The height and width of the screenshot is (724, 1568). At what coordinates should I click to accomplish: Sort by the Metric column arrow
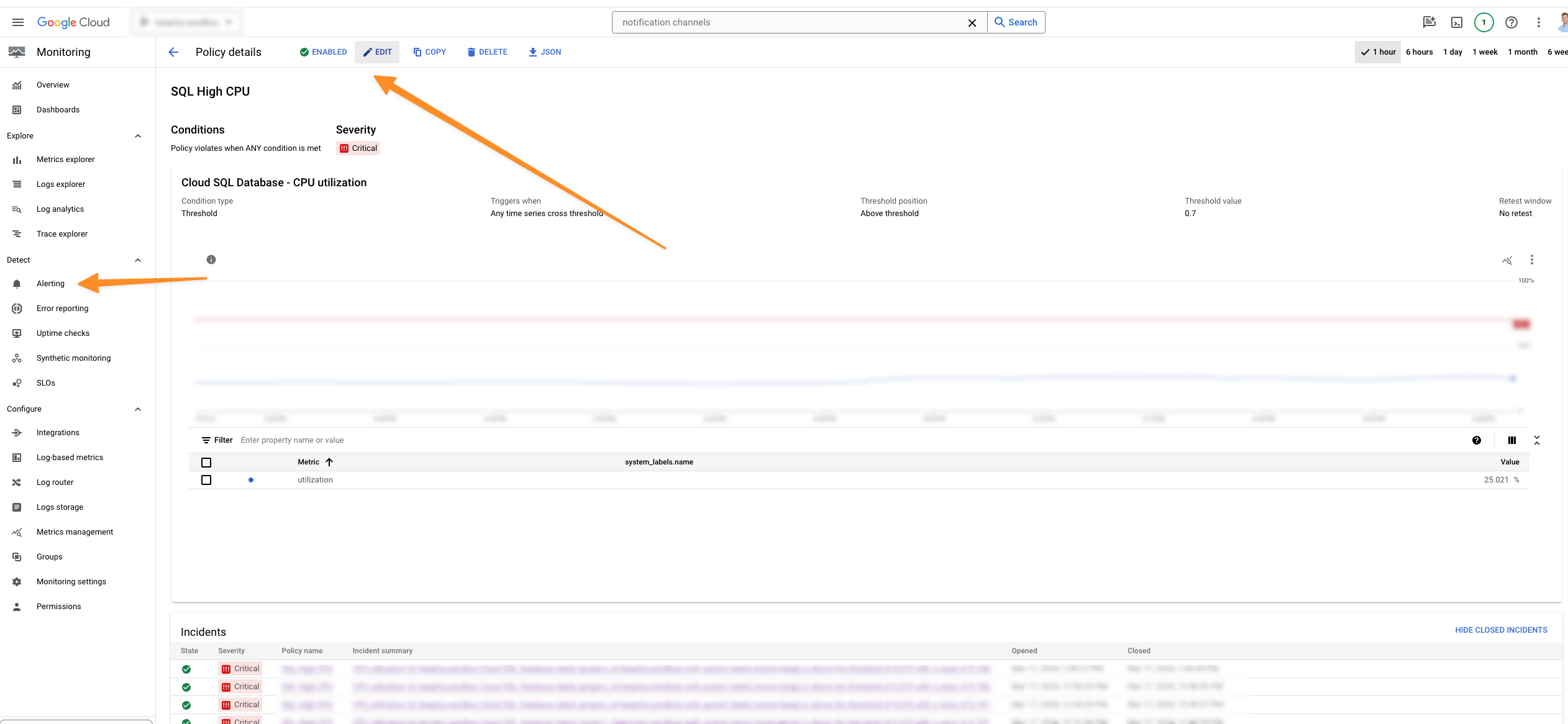(329, 462)
